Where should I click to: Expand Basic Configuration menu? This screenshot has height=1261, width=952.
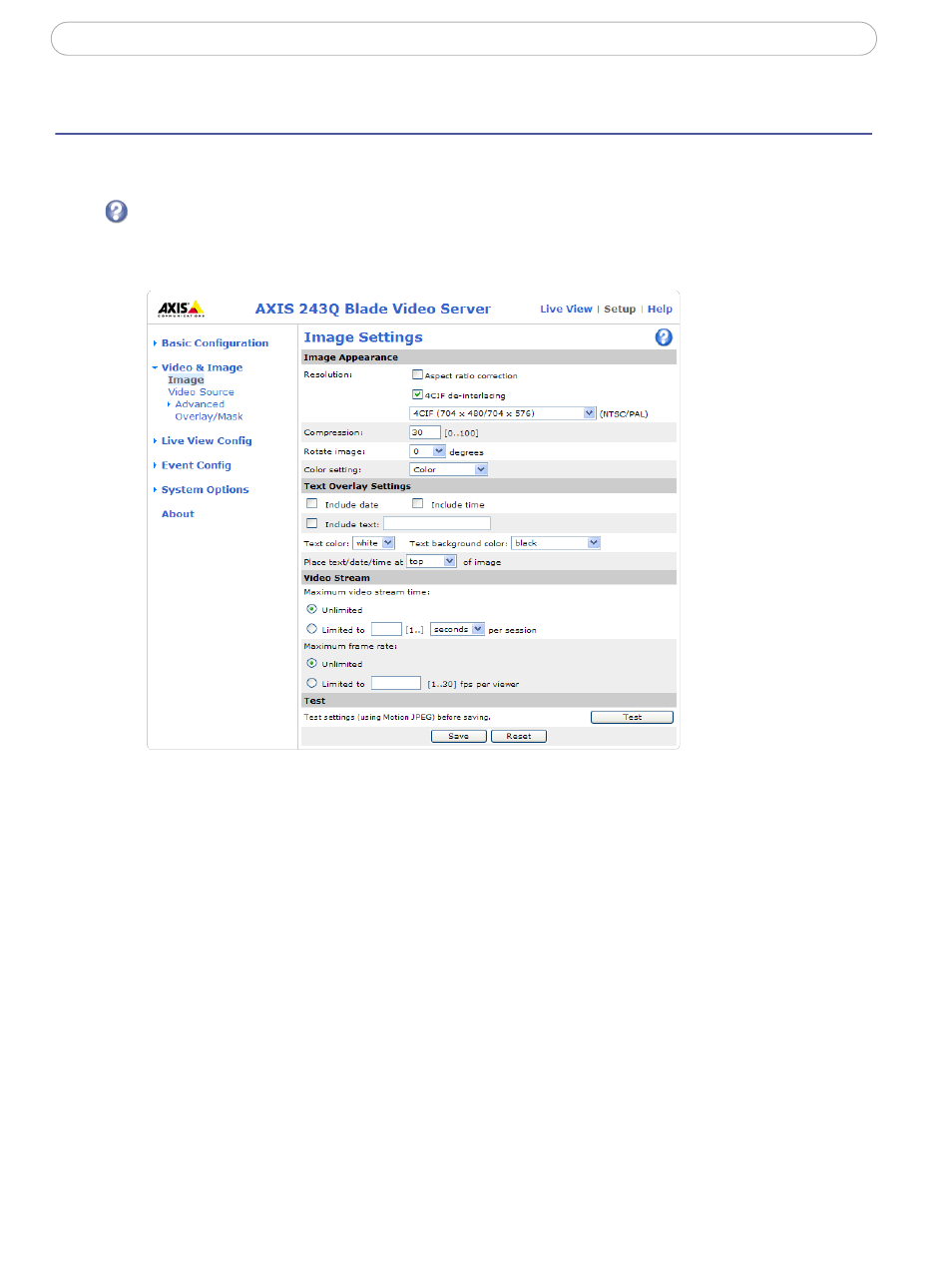[215, 343]
